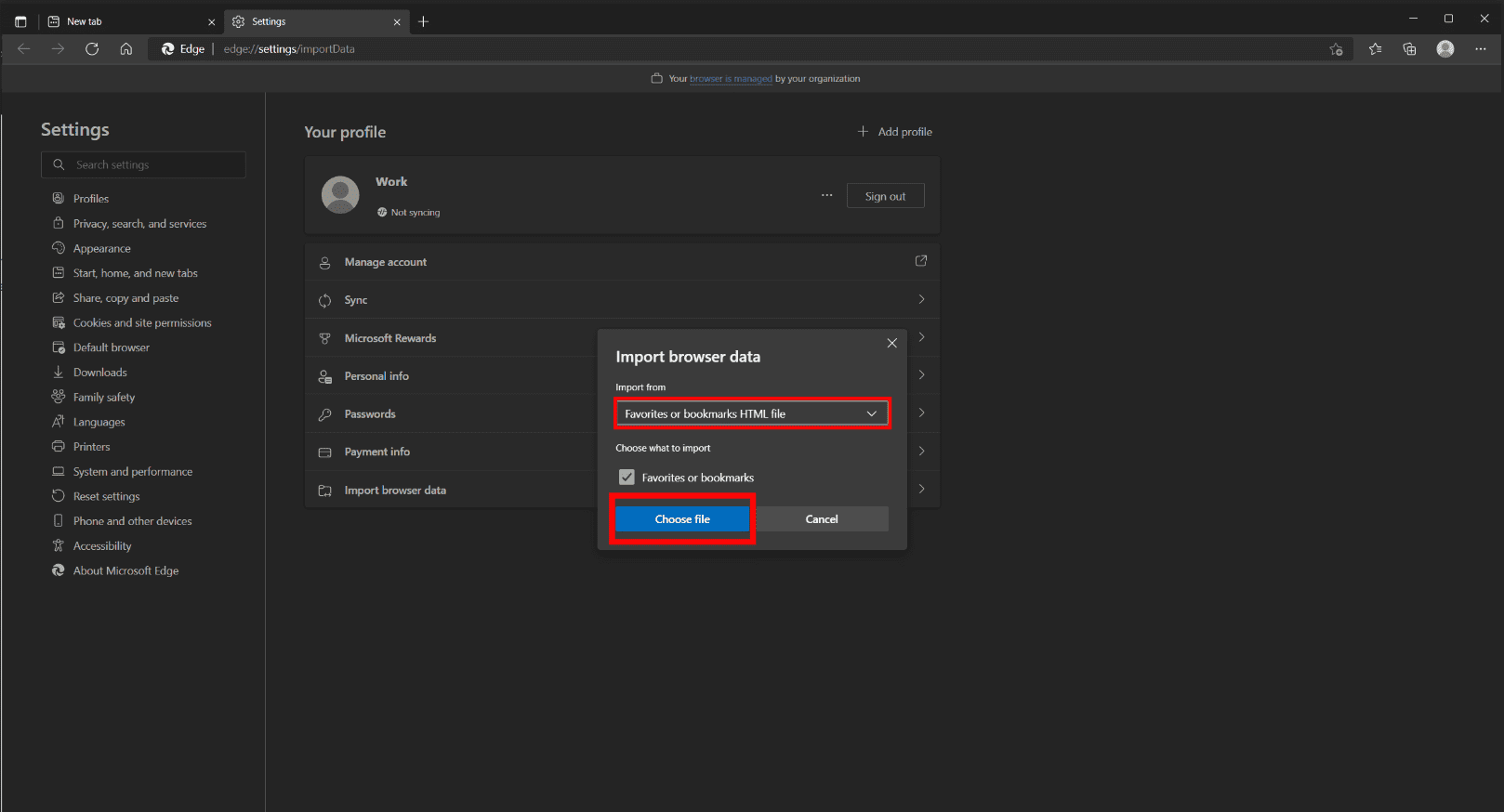Click the Edge logo in address bar
This screenshot has height=812, width=1504.
click(167, 49)
